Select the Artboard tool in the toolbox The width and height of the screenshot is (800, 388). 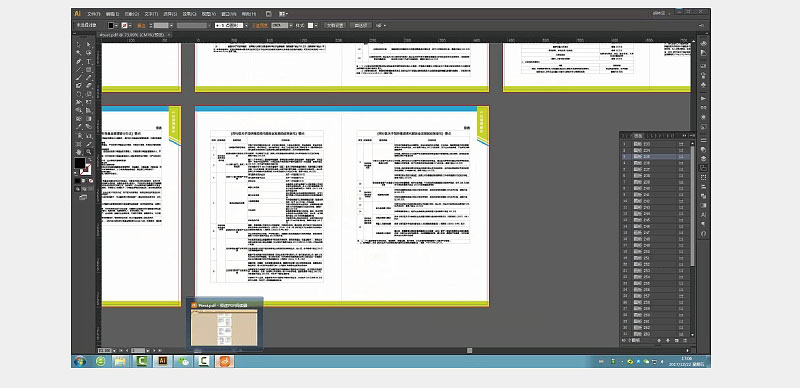click(x=79, y=144)
